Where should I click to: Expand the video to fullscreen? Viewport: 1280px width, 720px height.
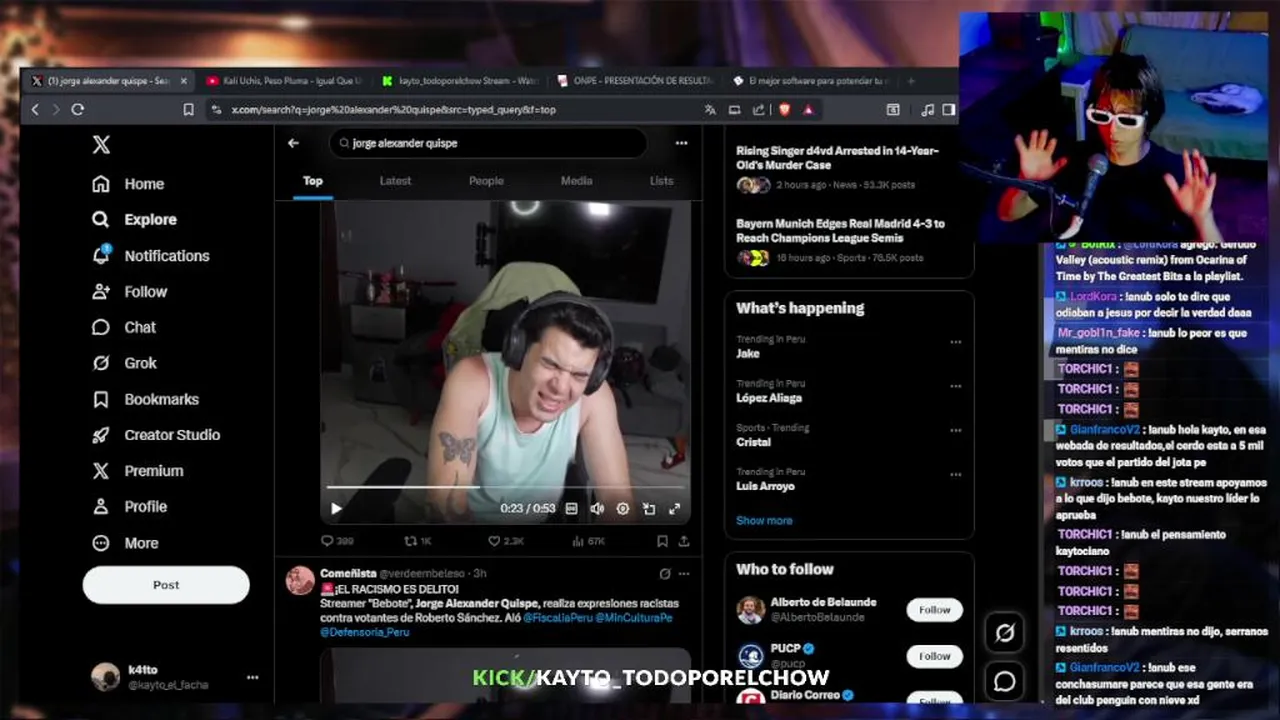675,509
